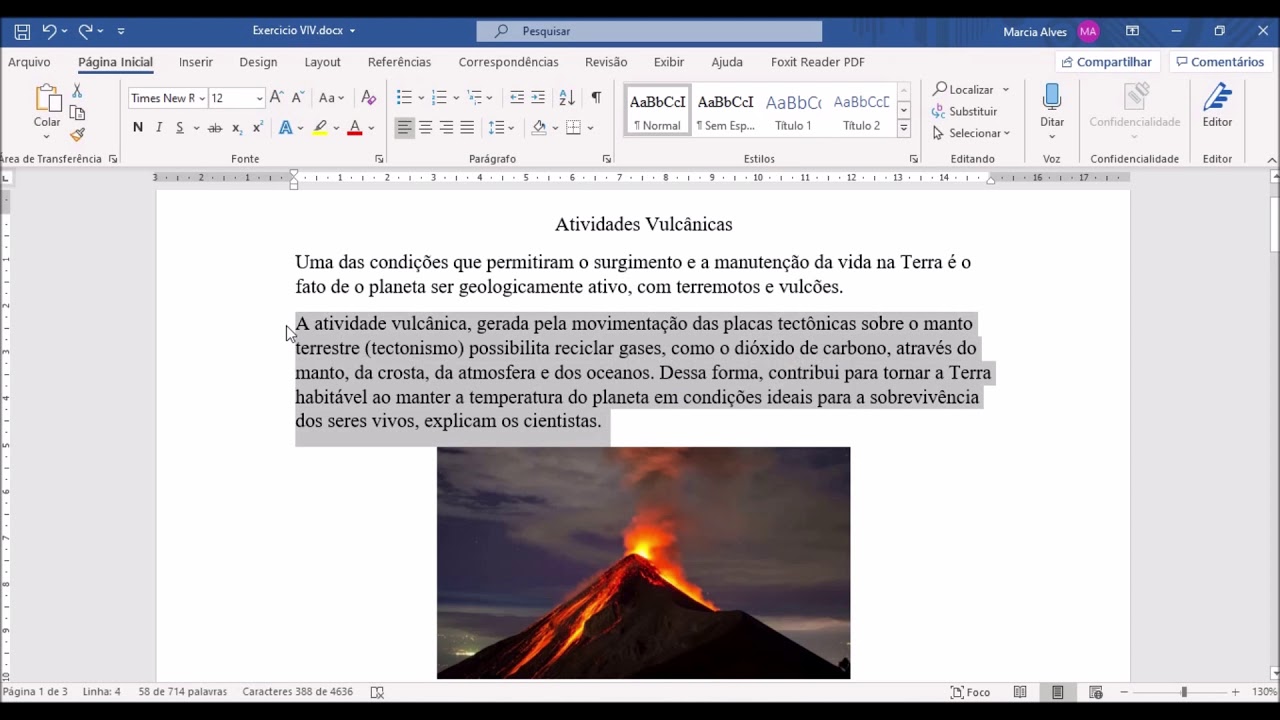Click the Pesquisar search box
The image size is (1280, 720).
[650, 31]
